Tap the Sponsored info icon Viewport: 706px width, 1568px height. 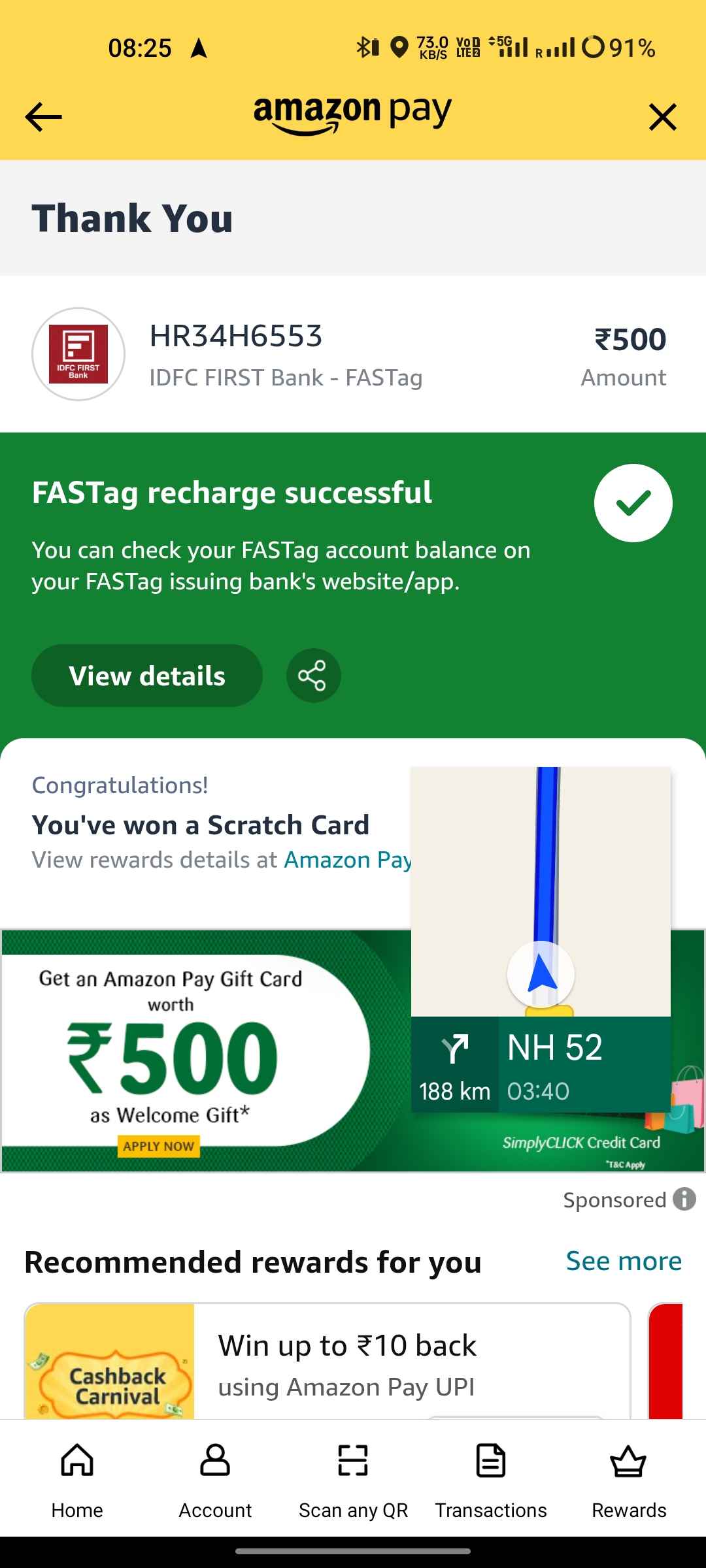(x=684, y=1199)
